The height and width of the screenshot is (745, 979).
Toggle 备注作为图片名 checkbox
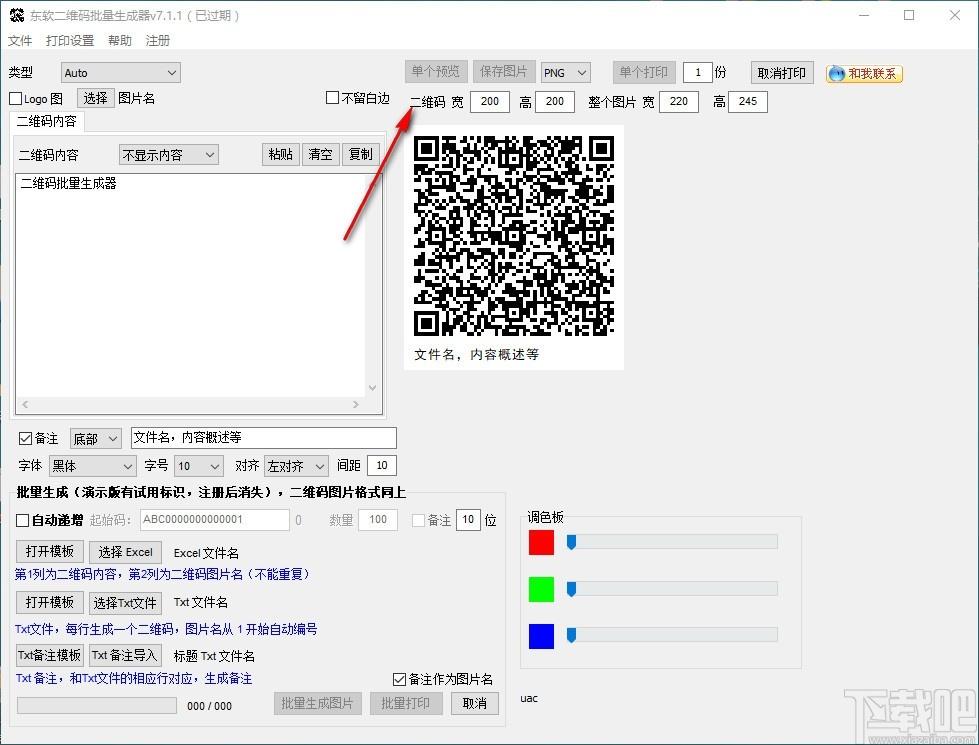[x=400, y=679]
